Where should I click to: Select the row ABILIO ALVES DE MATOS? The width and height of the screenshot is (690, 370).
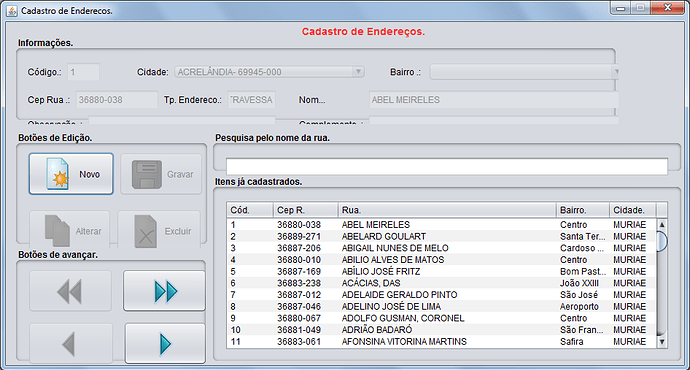tap(441, 260)
